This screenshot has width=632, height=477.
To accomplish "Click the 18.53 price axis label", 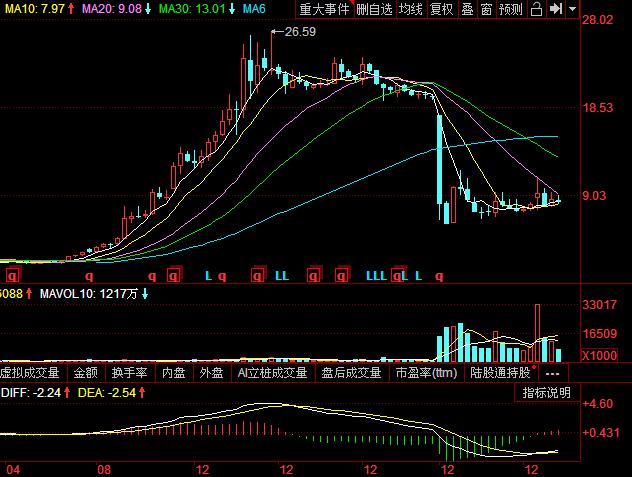I will pos(597,107).
